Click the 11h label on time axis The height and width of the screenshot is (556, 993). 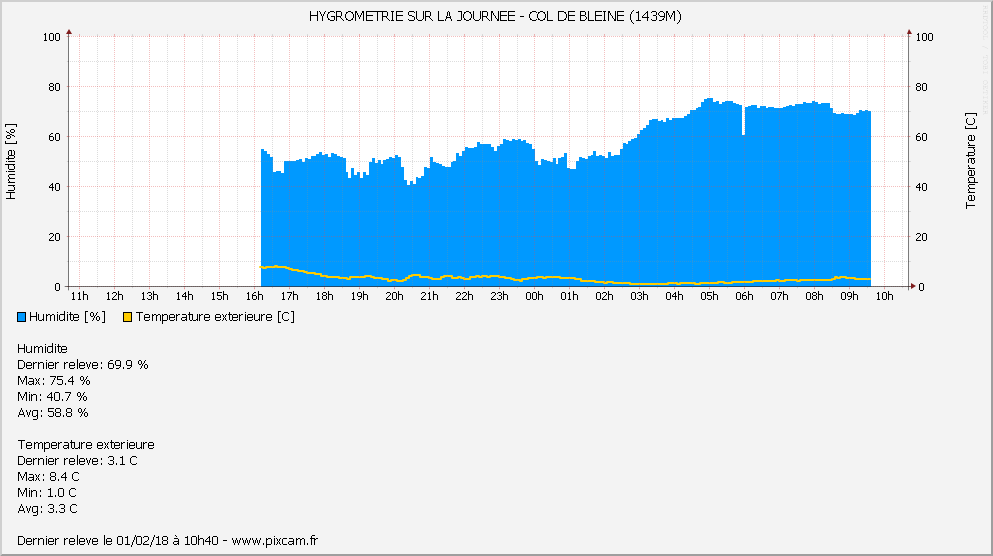pos(79,296)
